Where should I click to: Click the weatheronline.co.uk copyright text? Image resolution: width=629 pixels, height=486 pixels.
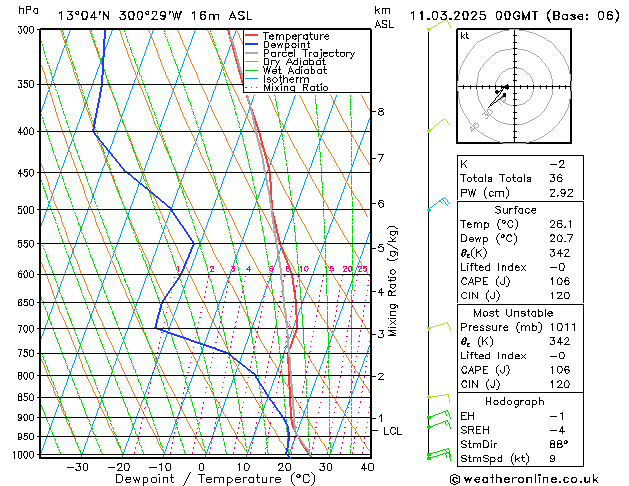tap(525, 479)
